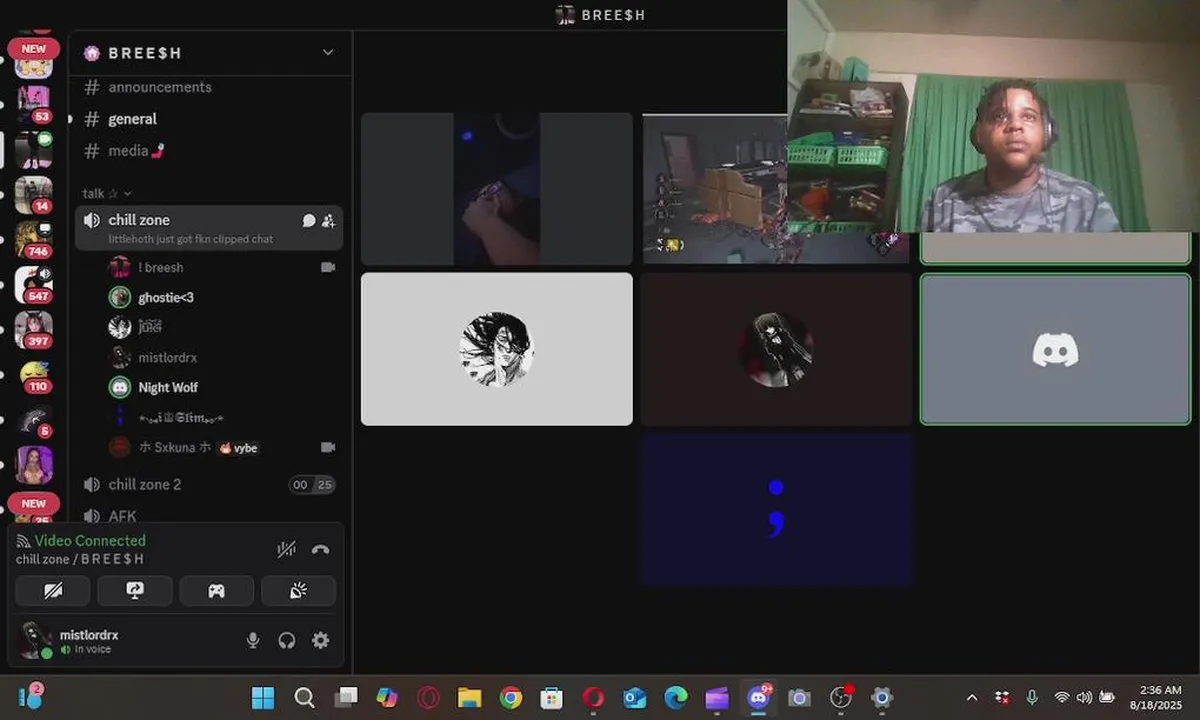Open Google Chrome from taskbar
The width and height of the screenshot is (1200, 720).
511,698
